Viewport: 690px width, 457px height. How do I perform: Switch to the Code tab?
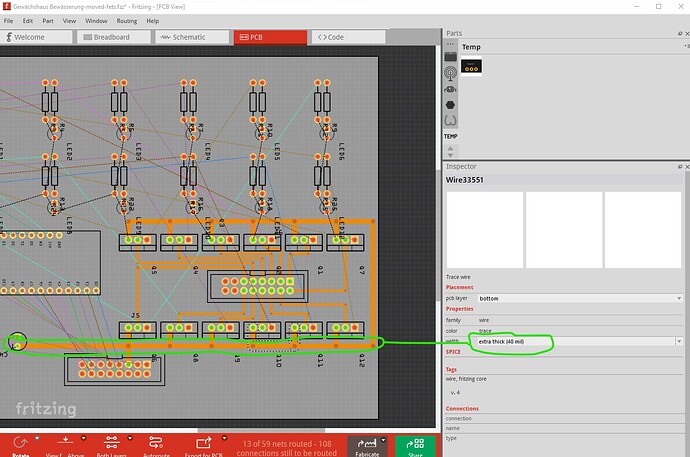click(348, 37)
